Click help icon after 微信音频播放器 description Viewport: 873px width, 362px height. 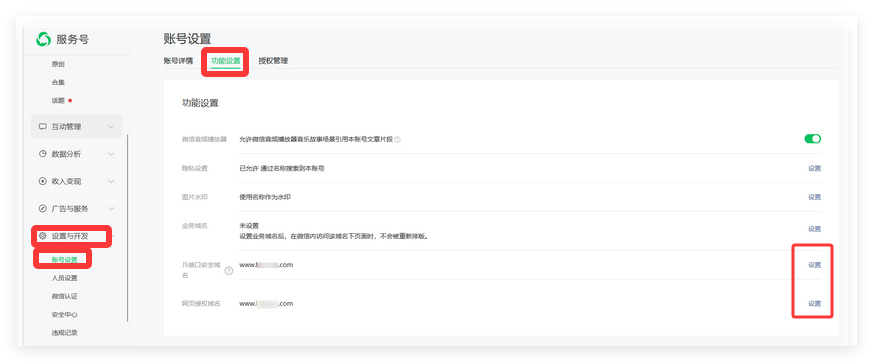click(398, 139)
